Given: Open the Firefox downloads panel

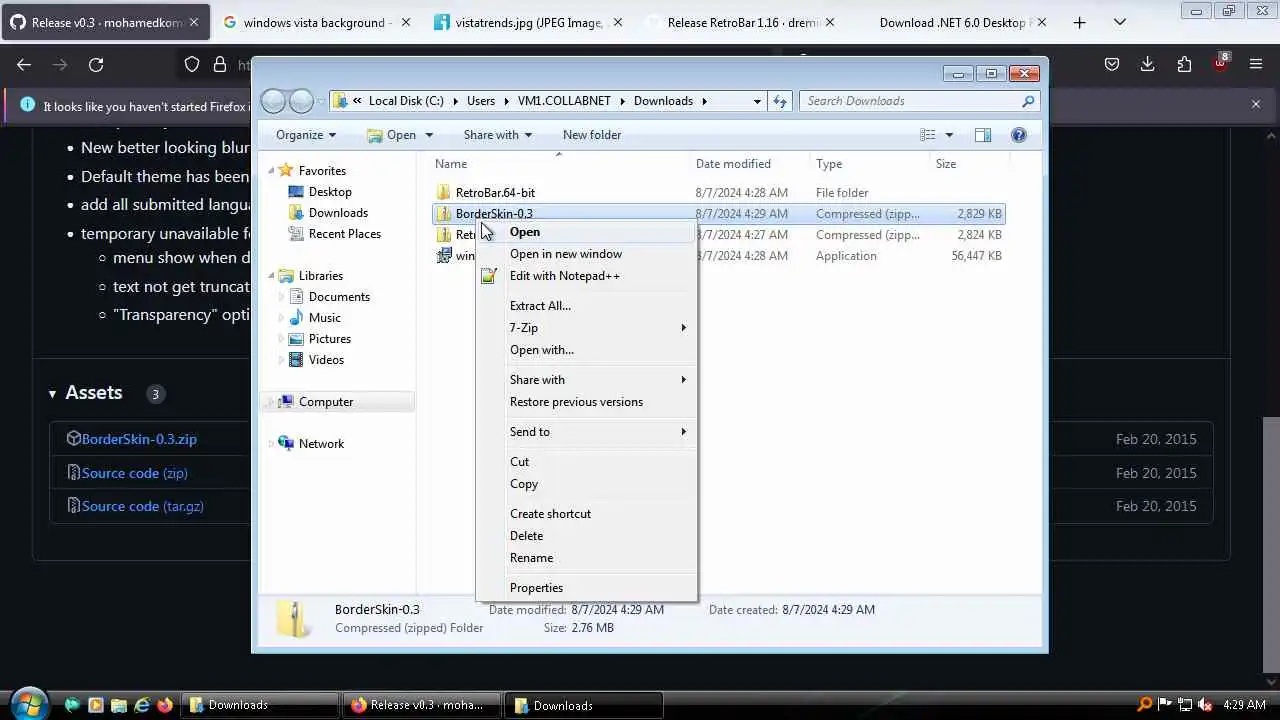Looking at the screenshot, I should click(1148, 64).
